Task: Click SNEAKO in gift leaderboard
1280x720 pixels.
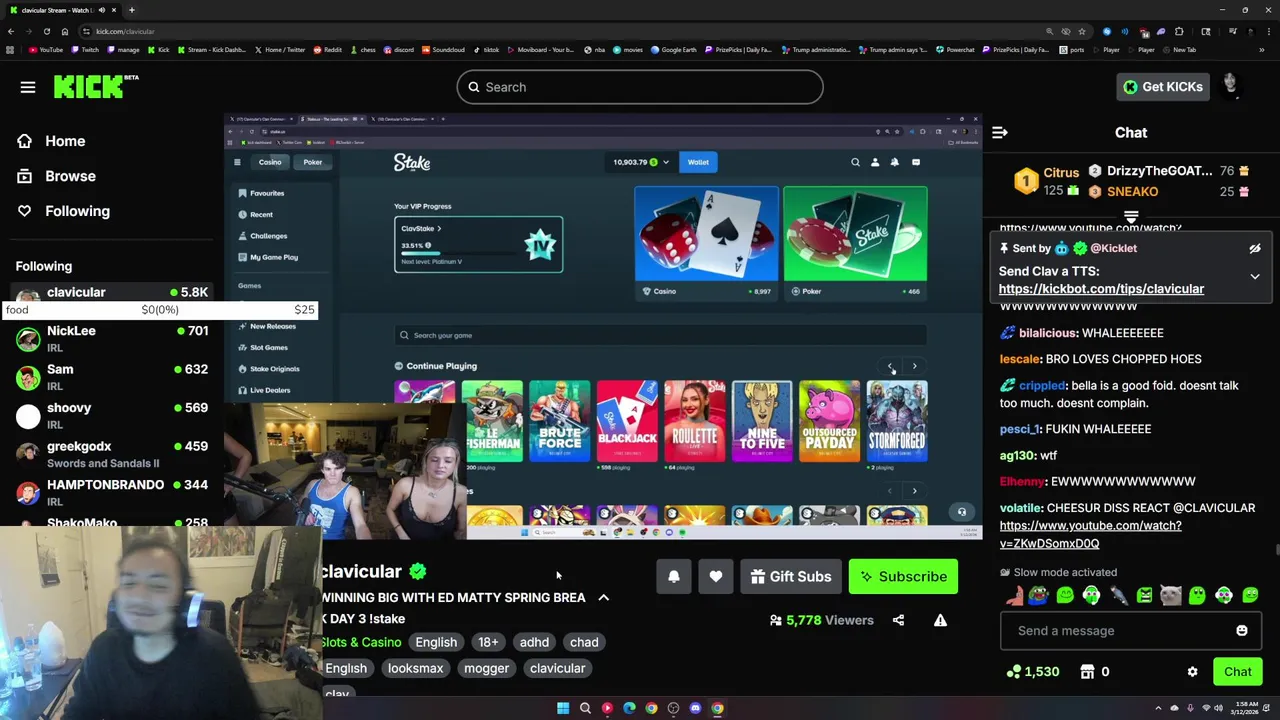Action: (x=1131, y=192)
